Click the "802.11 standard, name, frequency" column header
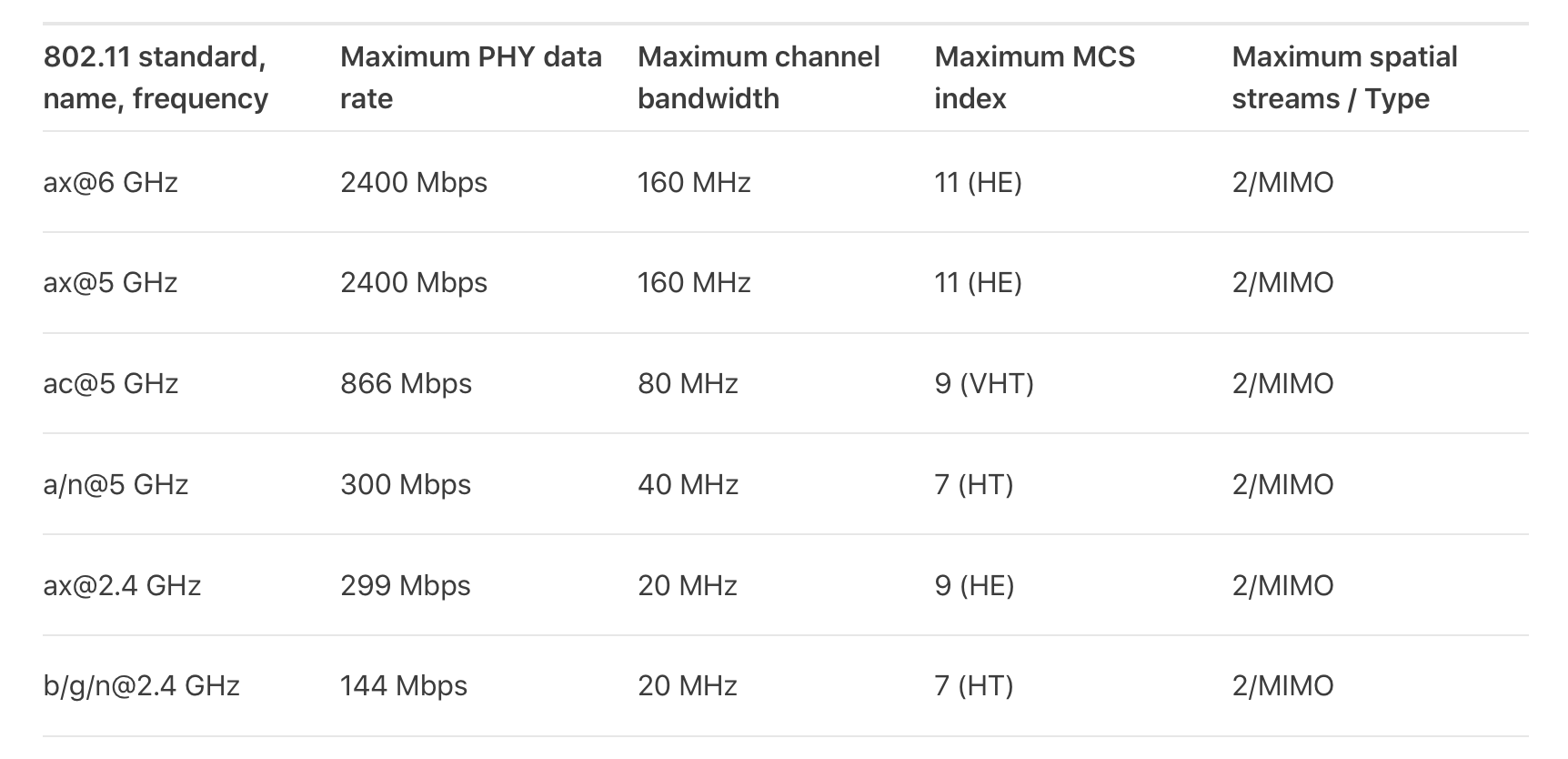This screenshot has height=759, width=1568. pos(156,77)
